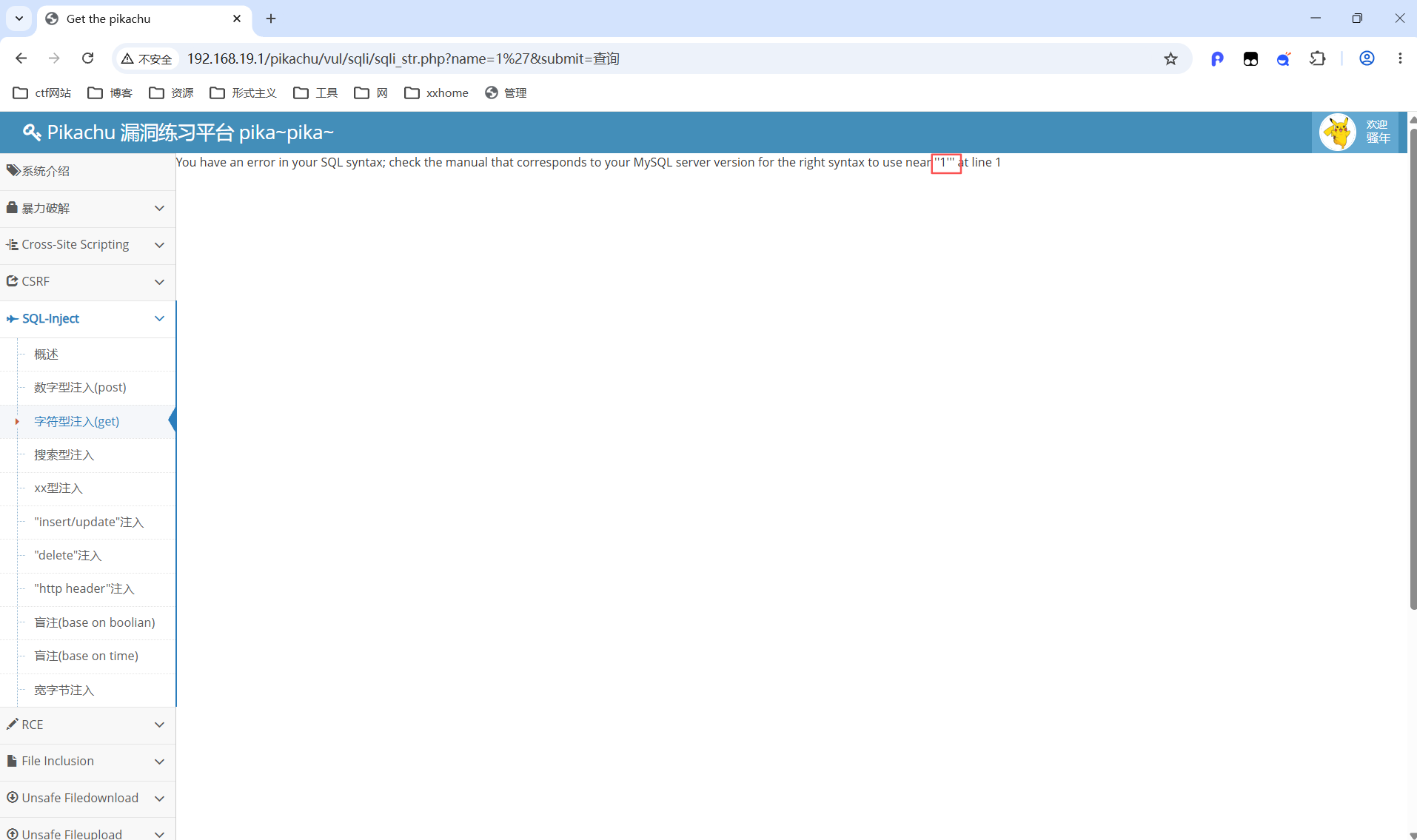
Task: Open the 资源 bookmark folder
Action: (x=171, y=93)
